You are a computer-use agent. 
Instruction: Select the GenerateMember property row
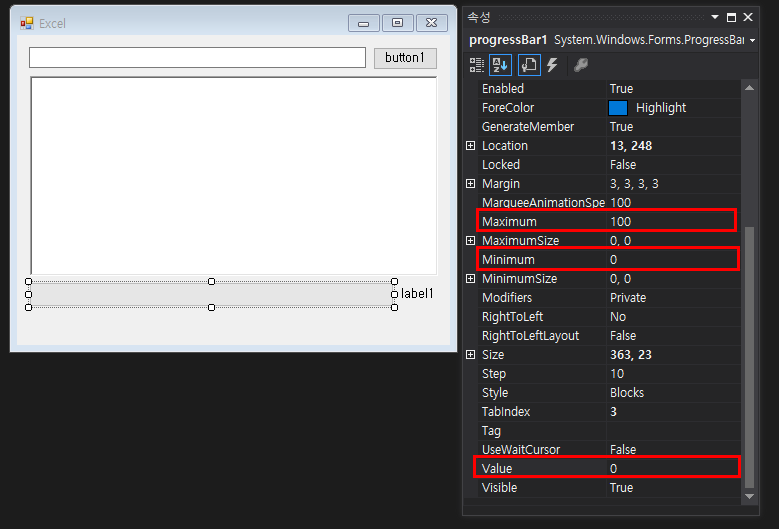tap(609, 127)
